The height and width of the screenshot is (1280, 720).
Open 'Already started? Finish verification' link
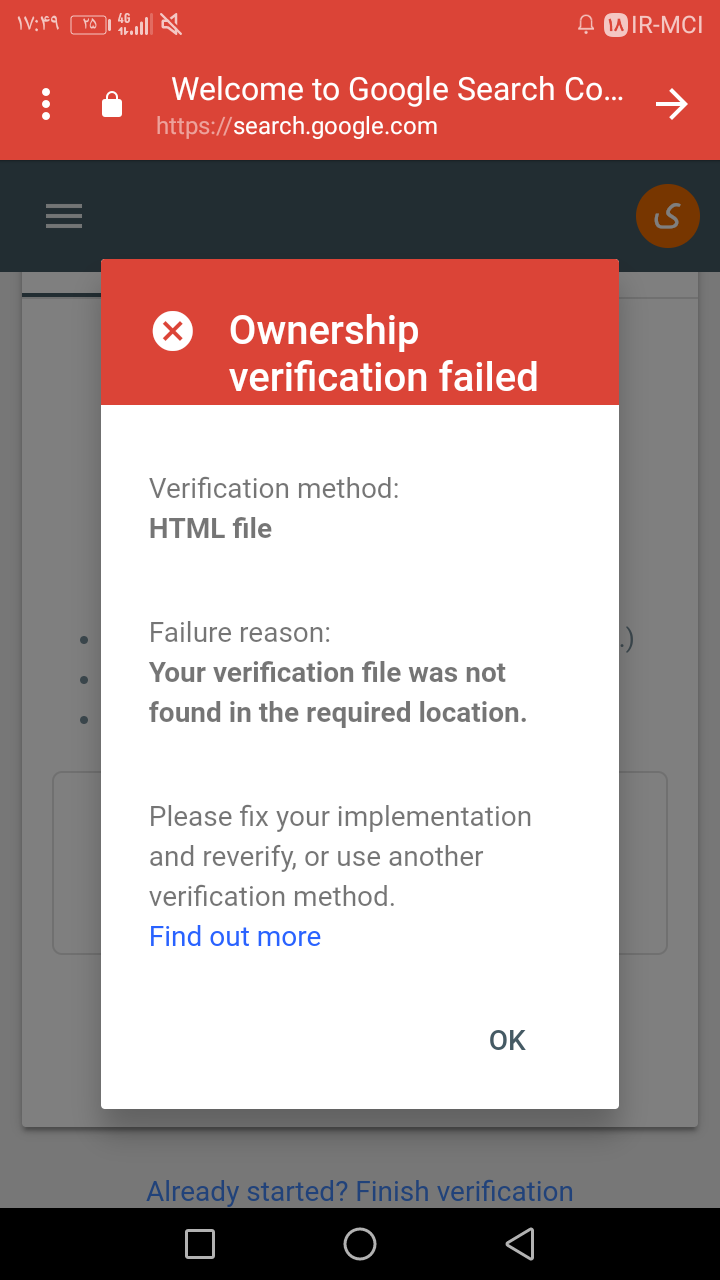tap(360, 1191)
